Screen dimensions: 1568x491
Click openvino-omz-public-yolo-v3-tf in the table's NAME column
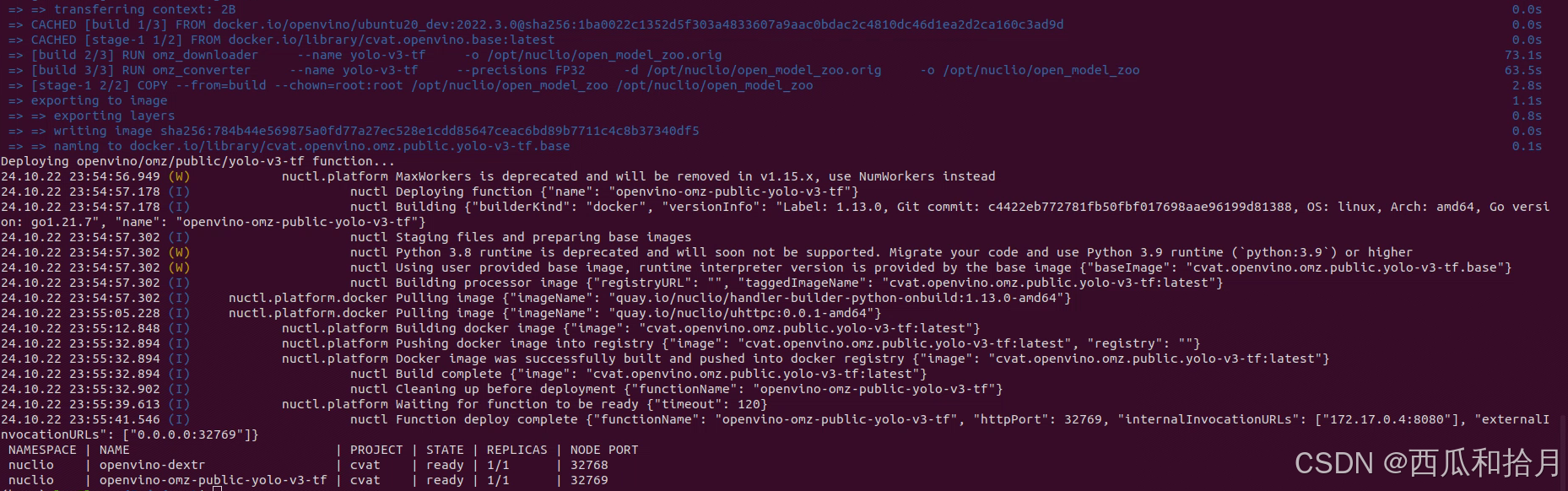(213, 480)
